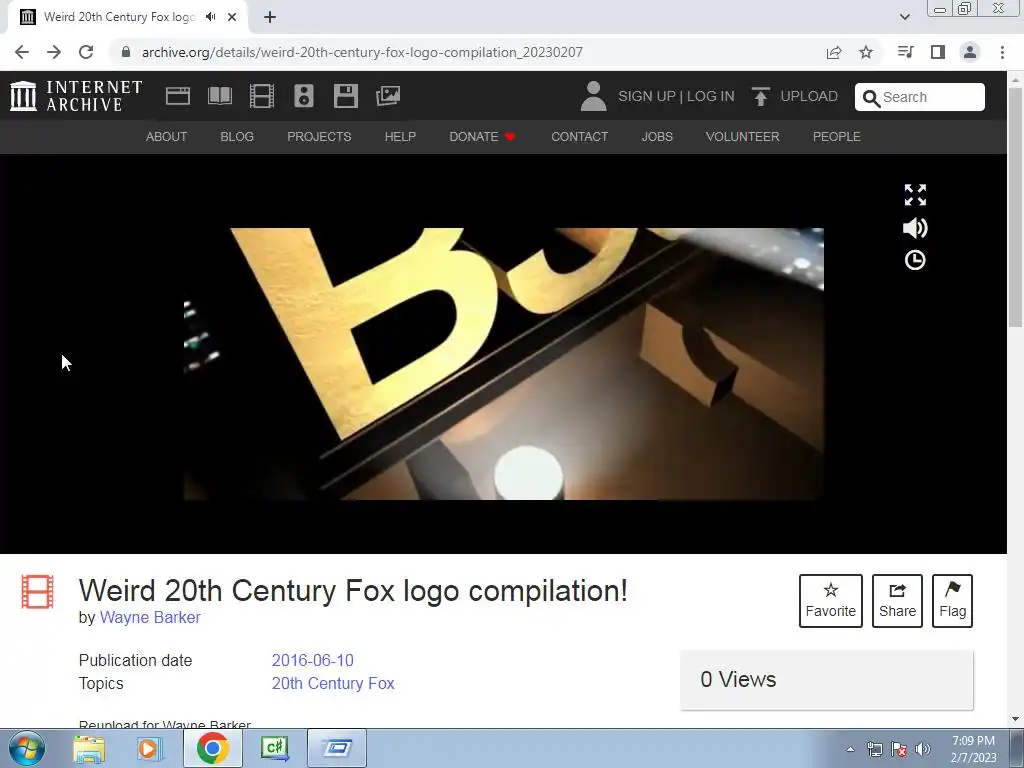The image size is (1024, 768).
Task: Open the 2016-06-10 publication date link
Action: pos(313,660)
